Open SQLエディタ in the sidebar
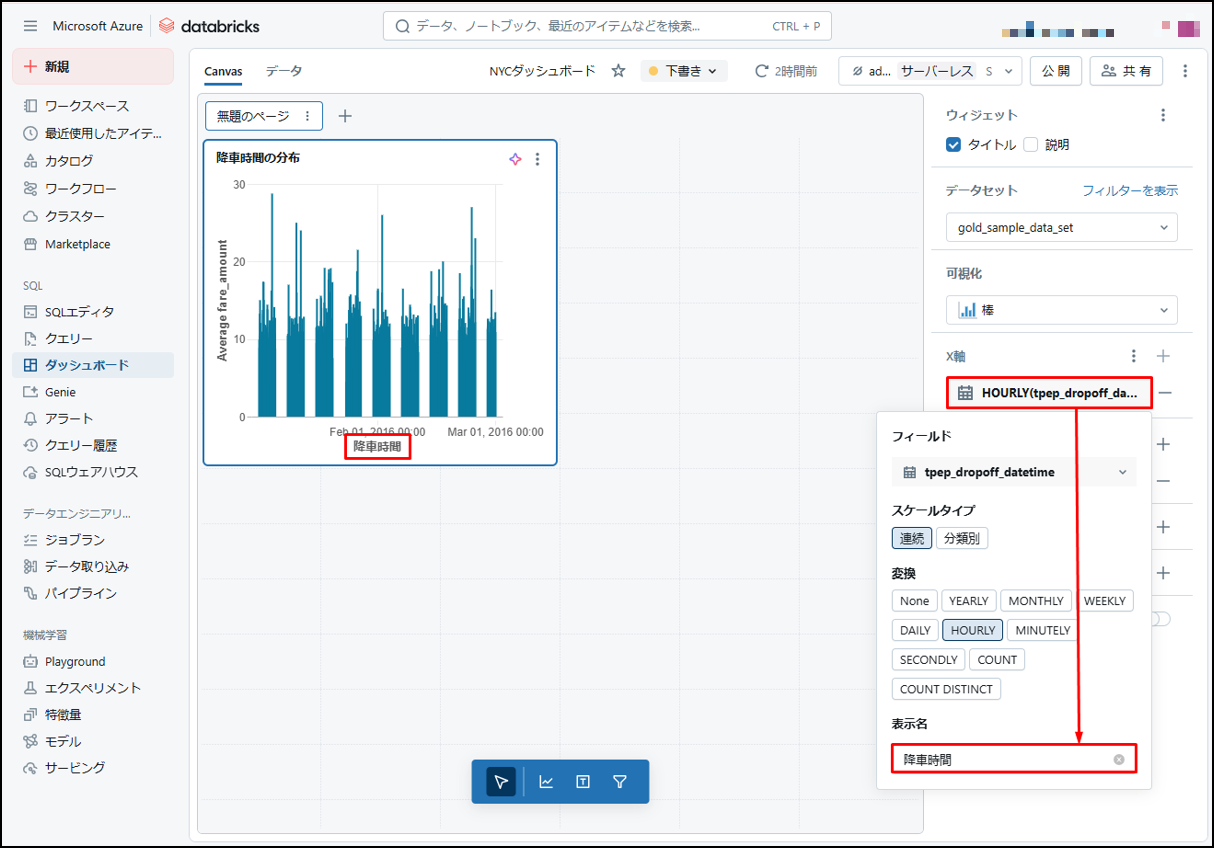 coord(79,312)
